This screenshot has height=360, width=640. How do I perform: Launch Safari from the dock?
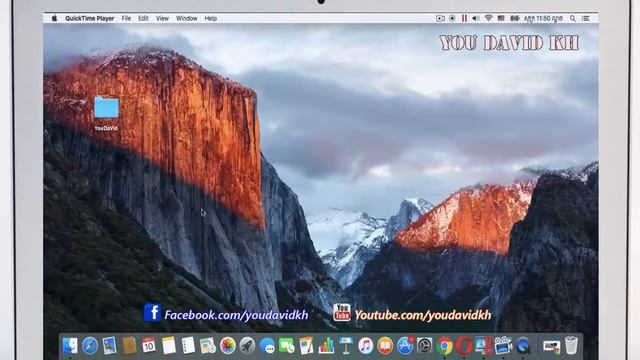[x=90, y=346]
